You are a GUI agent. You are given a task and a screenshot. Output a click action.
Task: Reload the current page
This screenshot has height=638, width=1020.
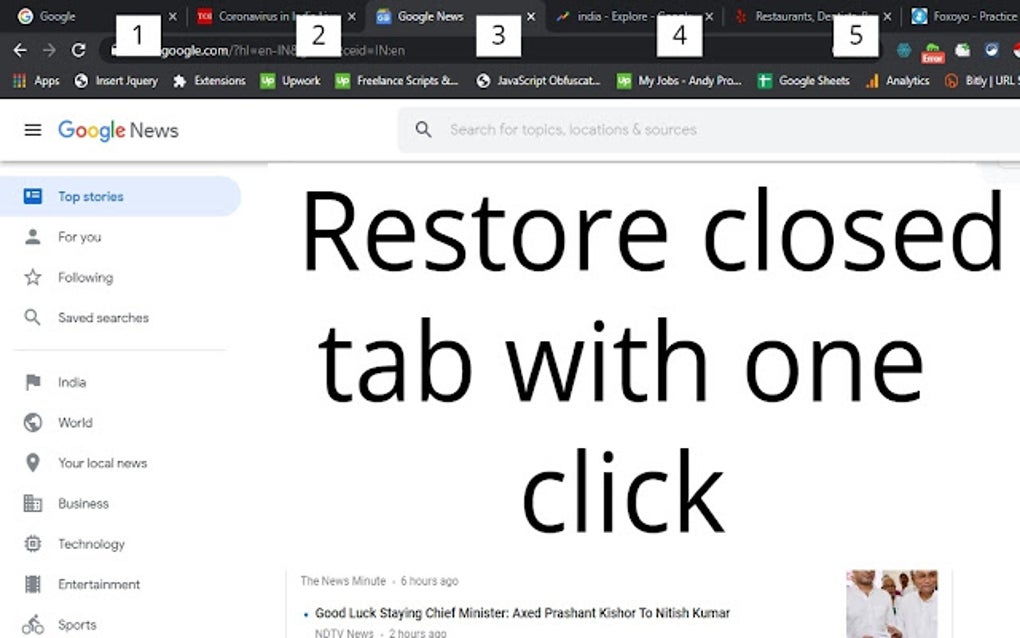point(81,49)
